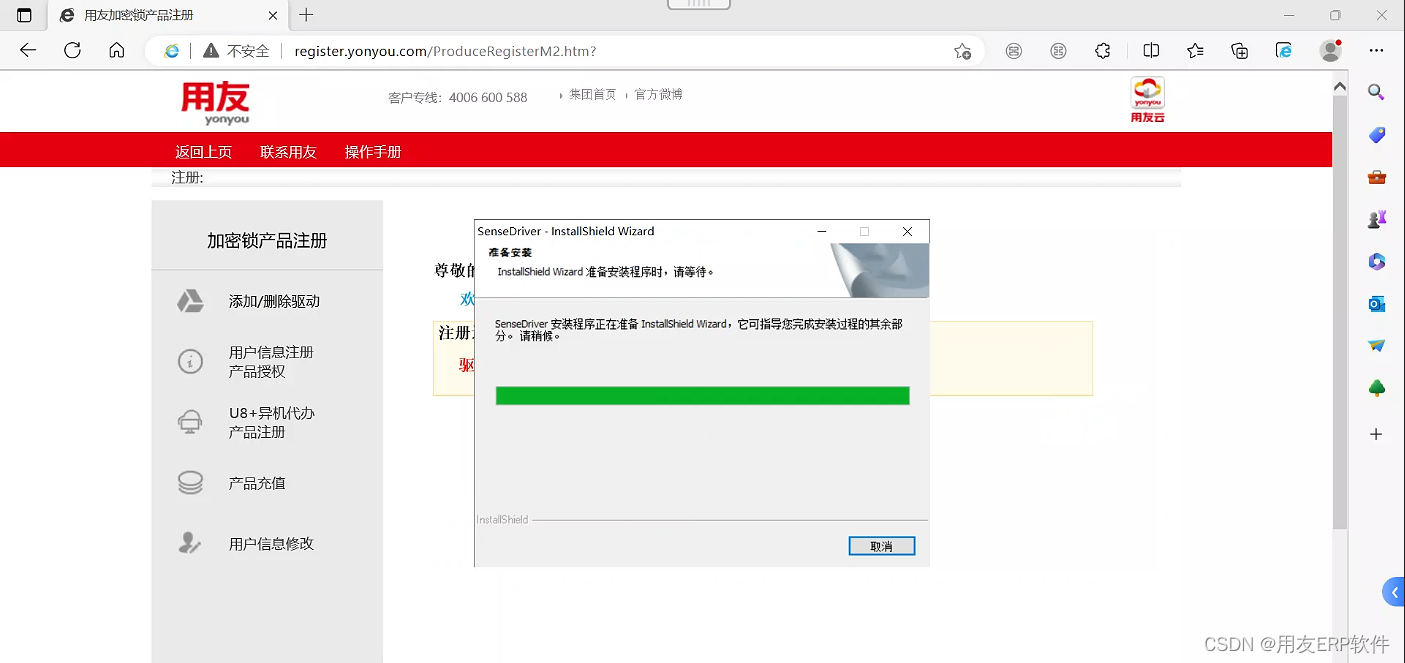Close the 用友加密锁产品注册 tab
The image size is (1405, 663).
point(273,16)
